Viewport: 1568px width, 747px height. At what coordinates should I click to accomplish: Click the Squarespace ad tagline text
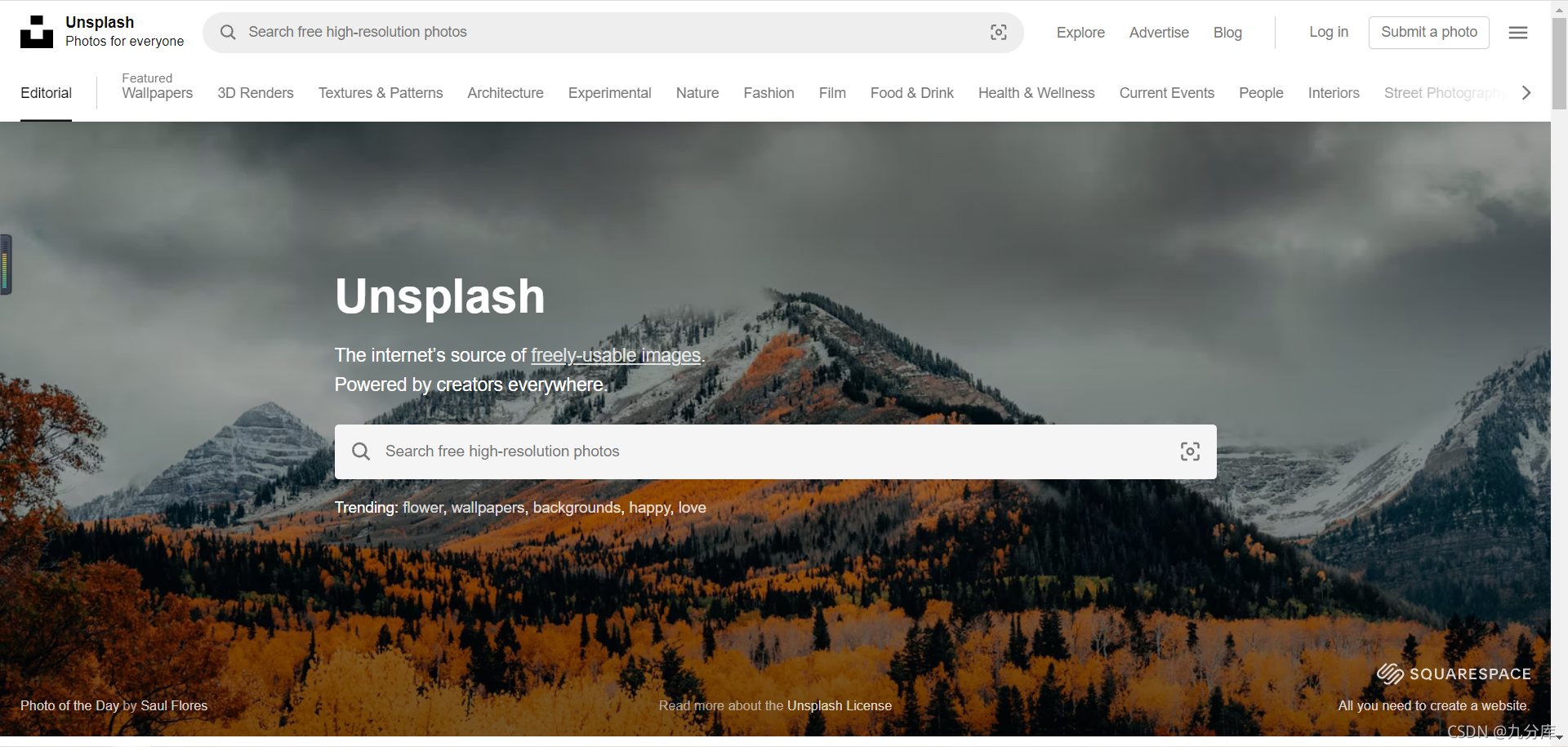(x=1433, y=705)
